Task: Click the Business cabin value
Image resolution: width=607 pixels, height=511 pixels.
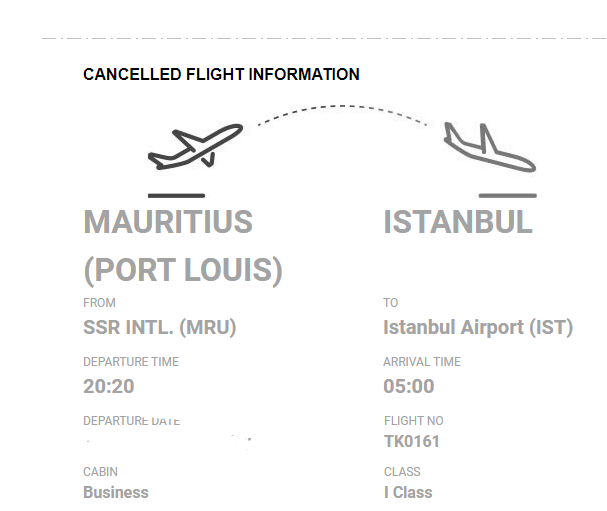Action: click(x=115, y=492)
